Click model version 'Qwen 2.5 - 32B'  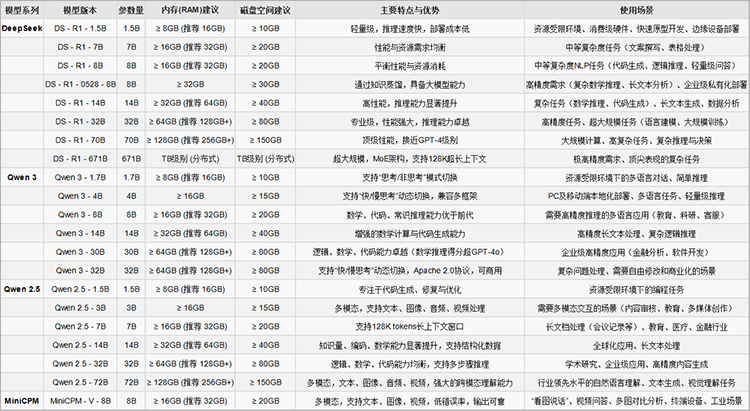pyautogui.click(x=80, y=364)
